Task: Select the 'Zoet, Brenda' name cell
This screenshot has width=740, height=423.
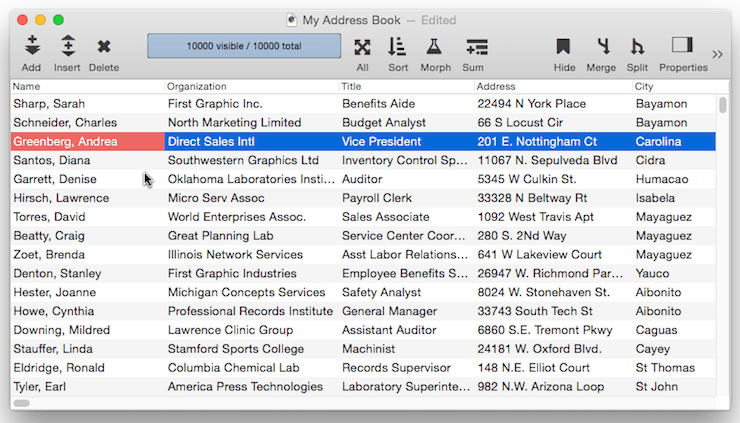Action: pyautogui.click(x=87, y=255)
